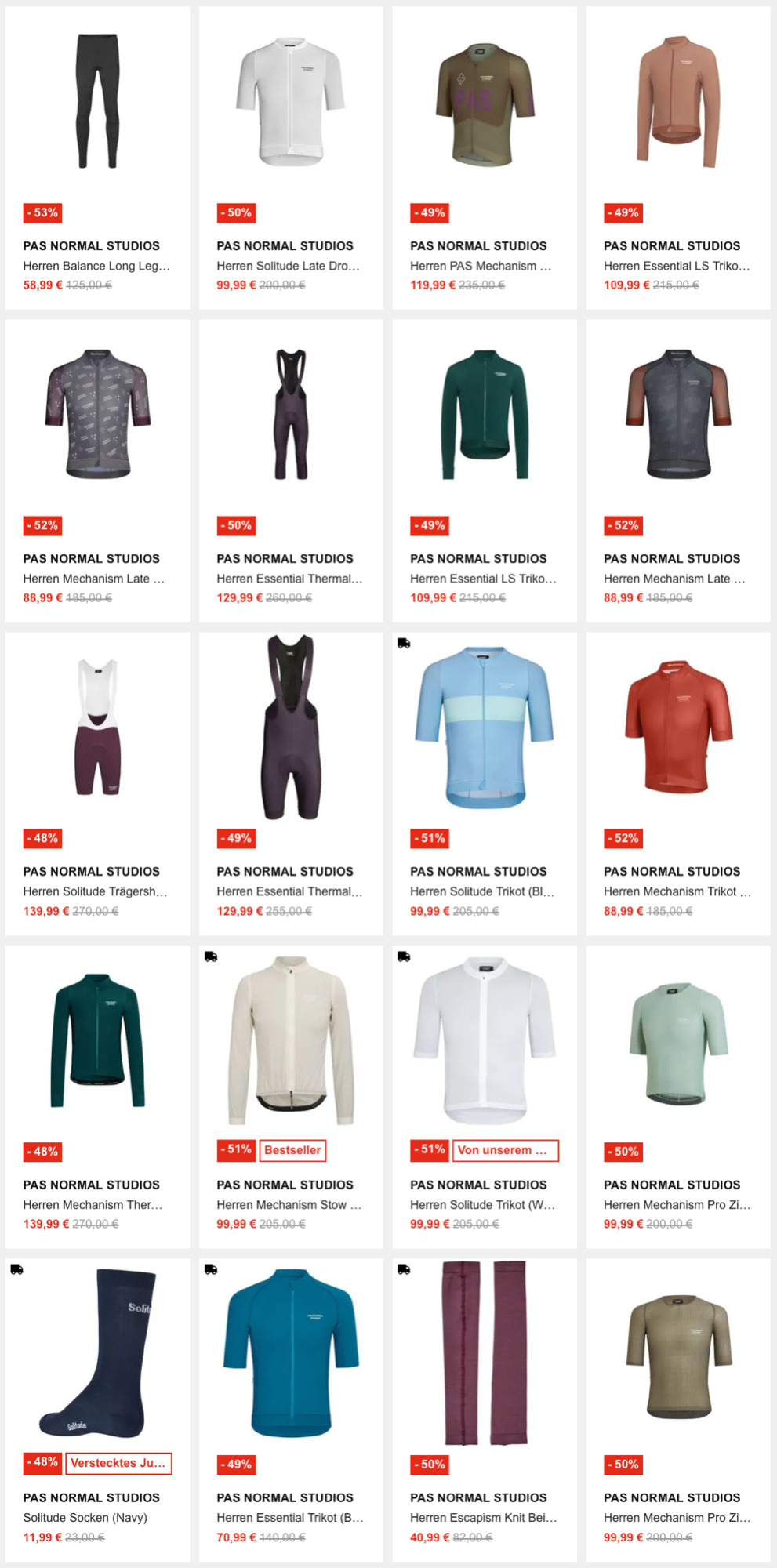Click -53% discount badge on leggings
Screen dimensions: 777x1568
(42, 212)
